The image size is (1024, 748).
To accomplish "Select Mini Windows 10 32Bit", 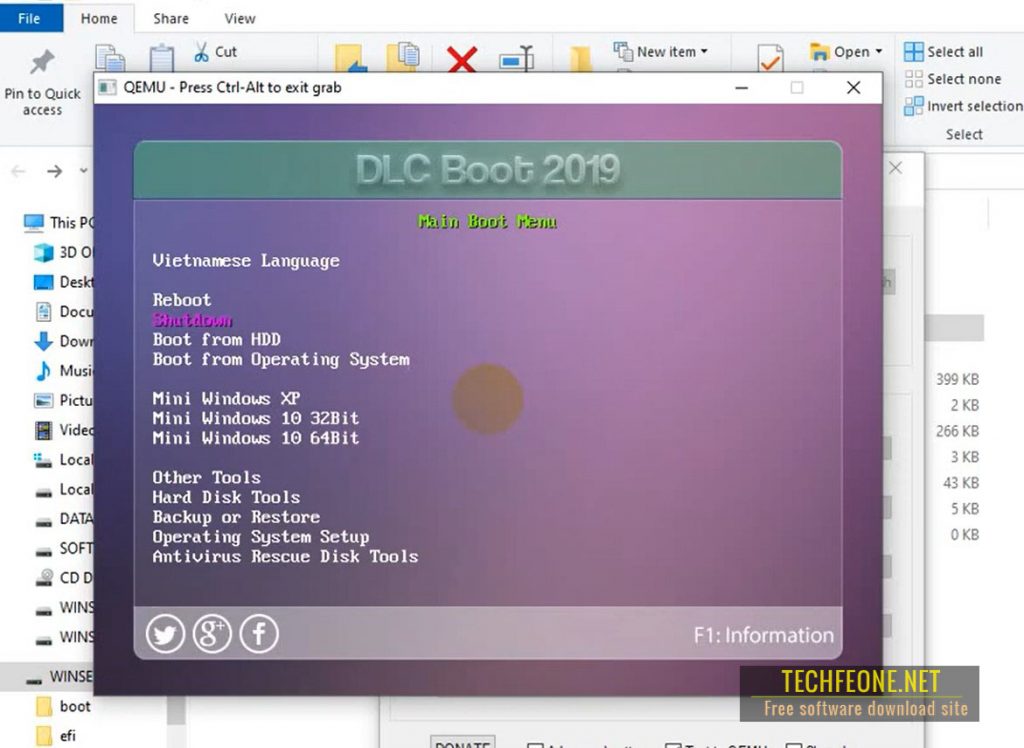I will tap(255, 418).
